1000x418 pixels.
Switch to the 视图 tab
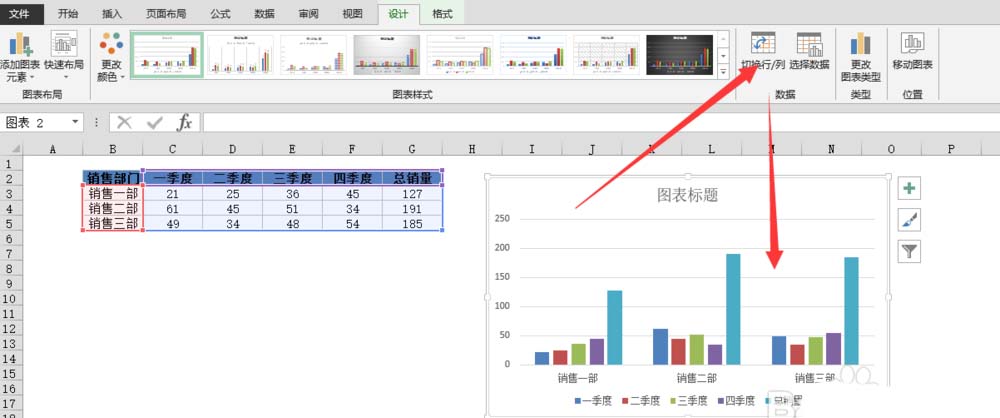(x=353, y=13)
